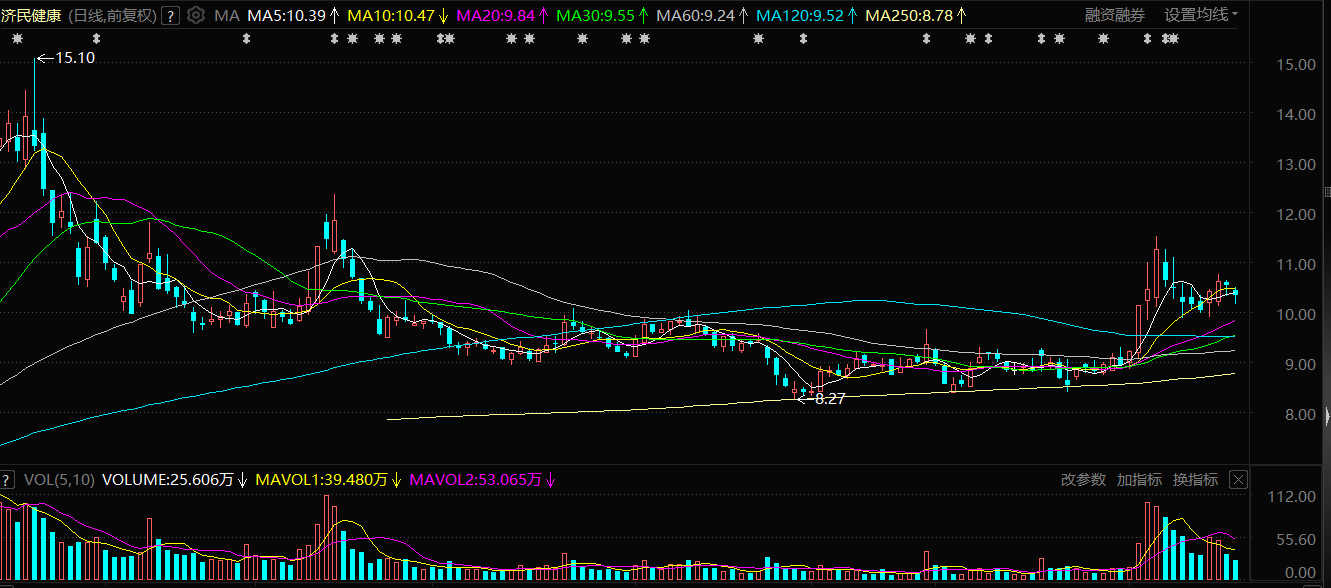Click the collapse arrow on right edge

(x=1326, y=416)
